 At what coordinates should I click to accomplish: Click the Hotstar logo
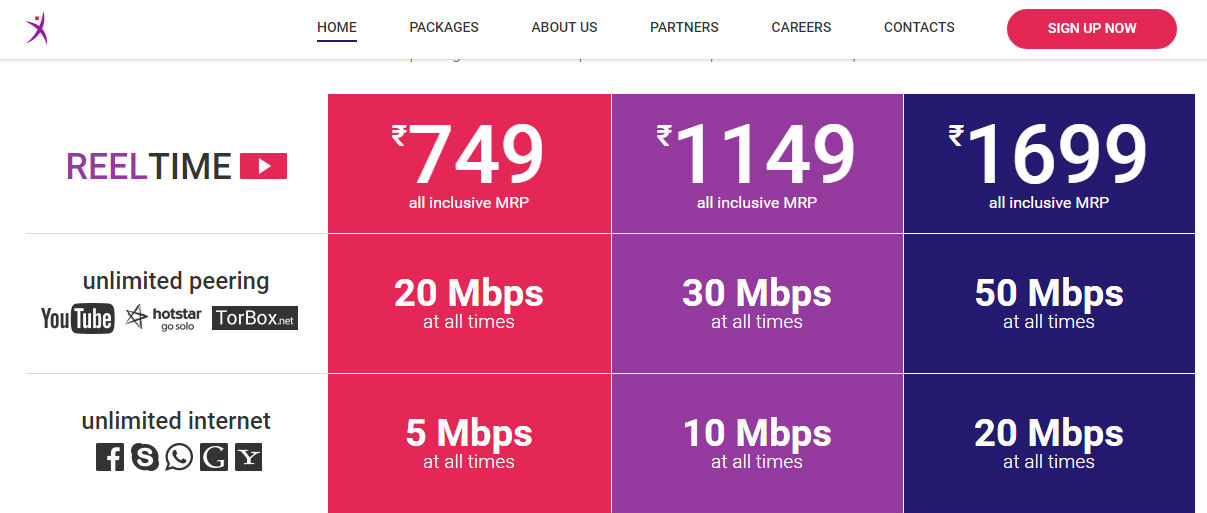pyautogui.click(x=164, y=319)
